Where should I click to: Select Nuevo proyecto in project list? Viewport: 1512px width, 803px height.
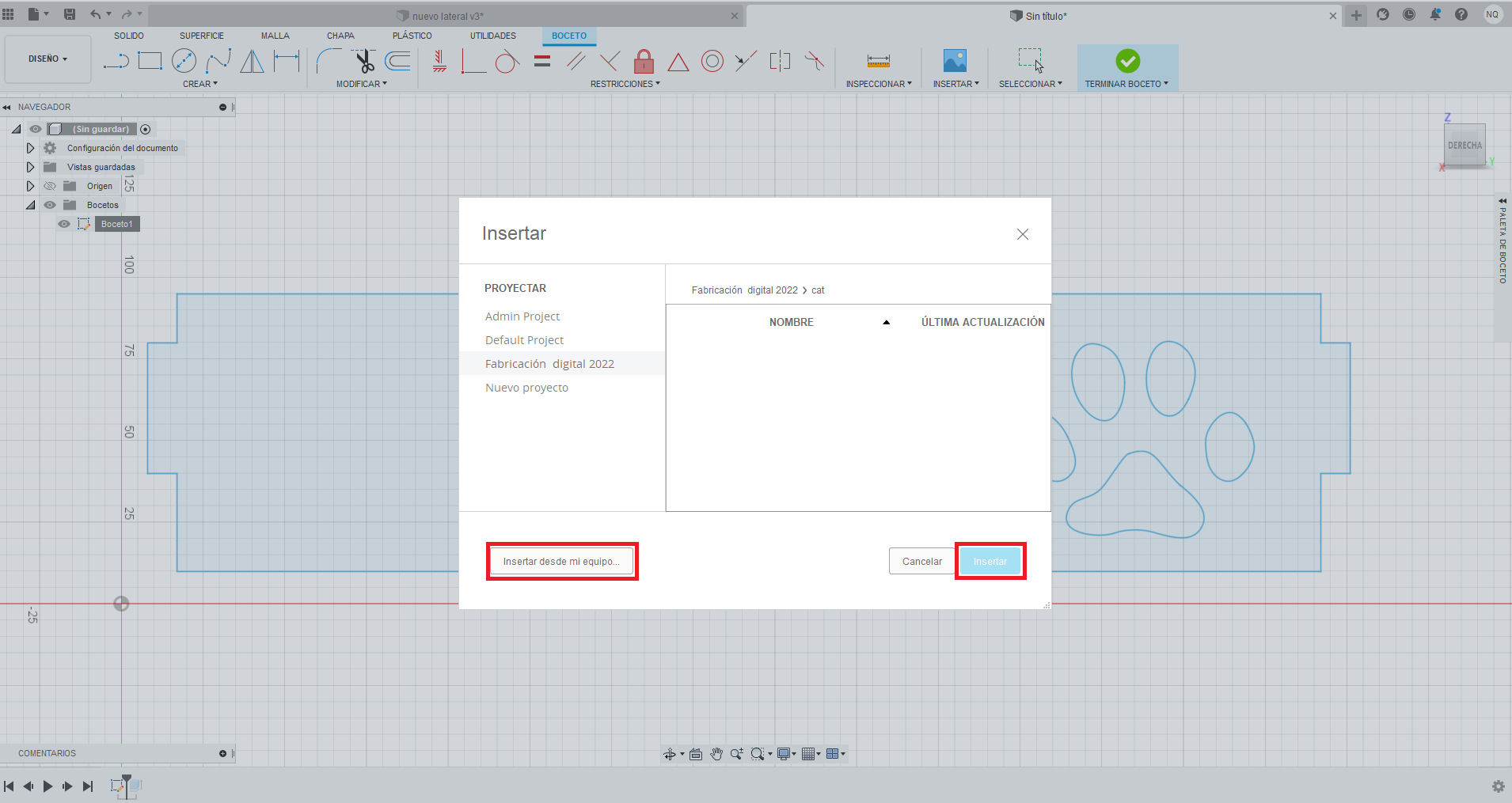click(527, 388)
